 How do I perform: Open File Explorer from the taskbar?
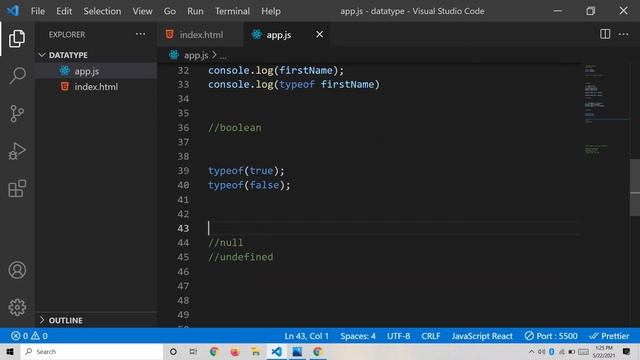[x=256, y=351]
